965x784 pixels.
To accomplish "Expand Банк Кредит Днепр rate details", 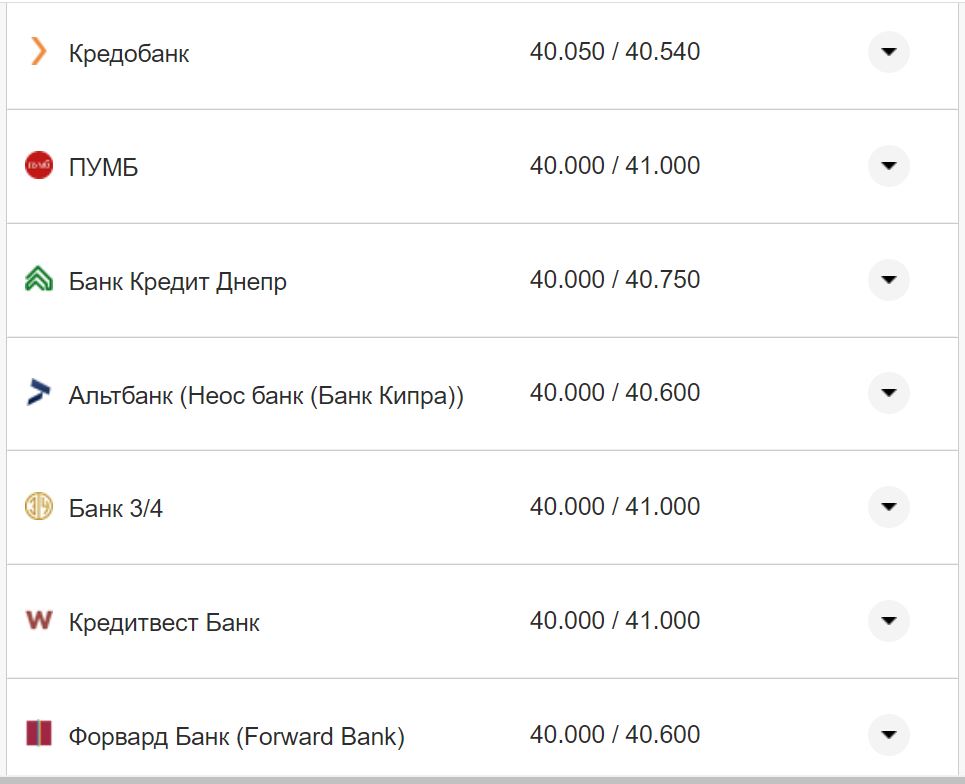I will [x=888, y=280].
